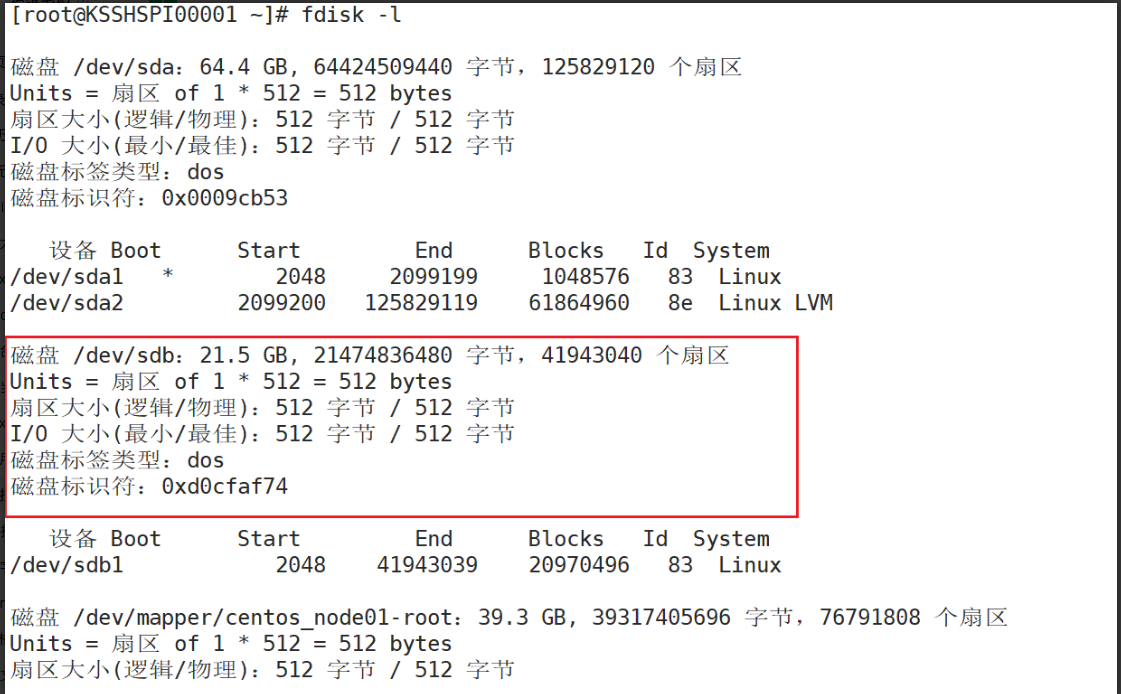Click the byte count 21474836480
This screenshot has height=694, width=1121.
[x=382, y=355]
